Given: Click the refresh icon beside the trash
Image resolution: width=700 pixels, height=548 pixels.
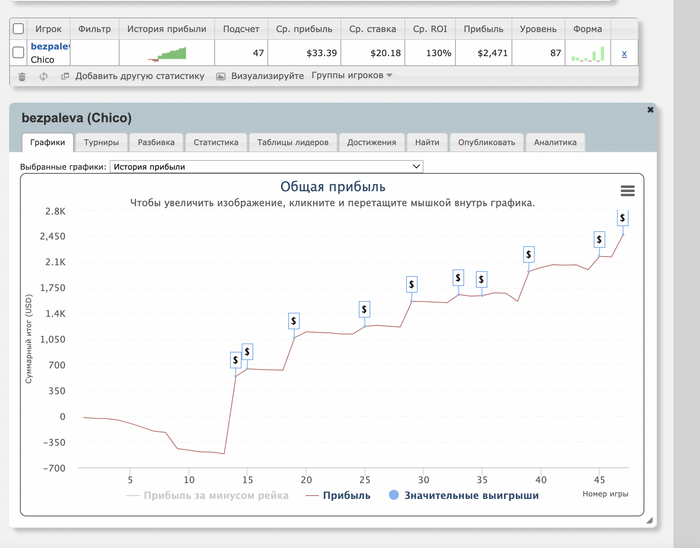Looking at the screenshot, I should 43,76.
